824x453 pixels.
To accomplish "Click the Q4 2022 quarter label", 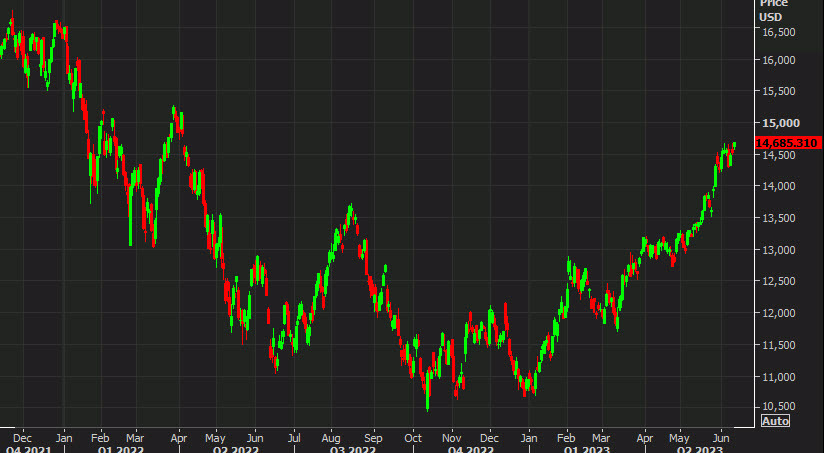I will coord(471,449).
